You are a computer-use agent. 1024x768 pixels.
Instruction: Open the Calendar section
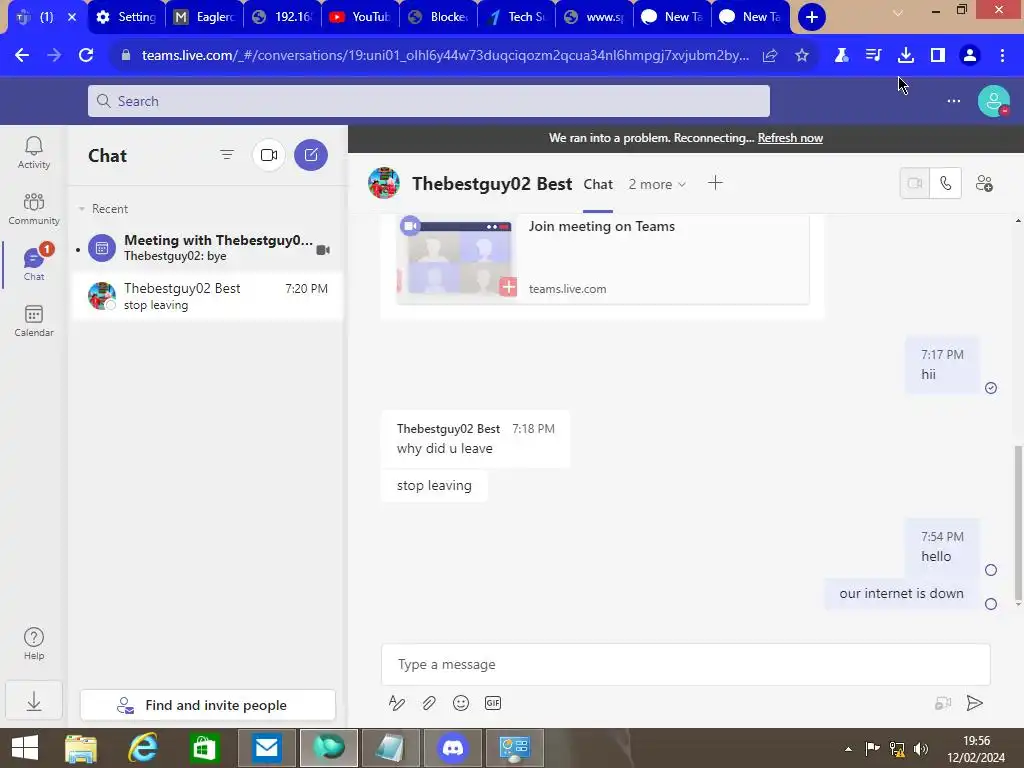pos(33,321)
